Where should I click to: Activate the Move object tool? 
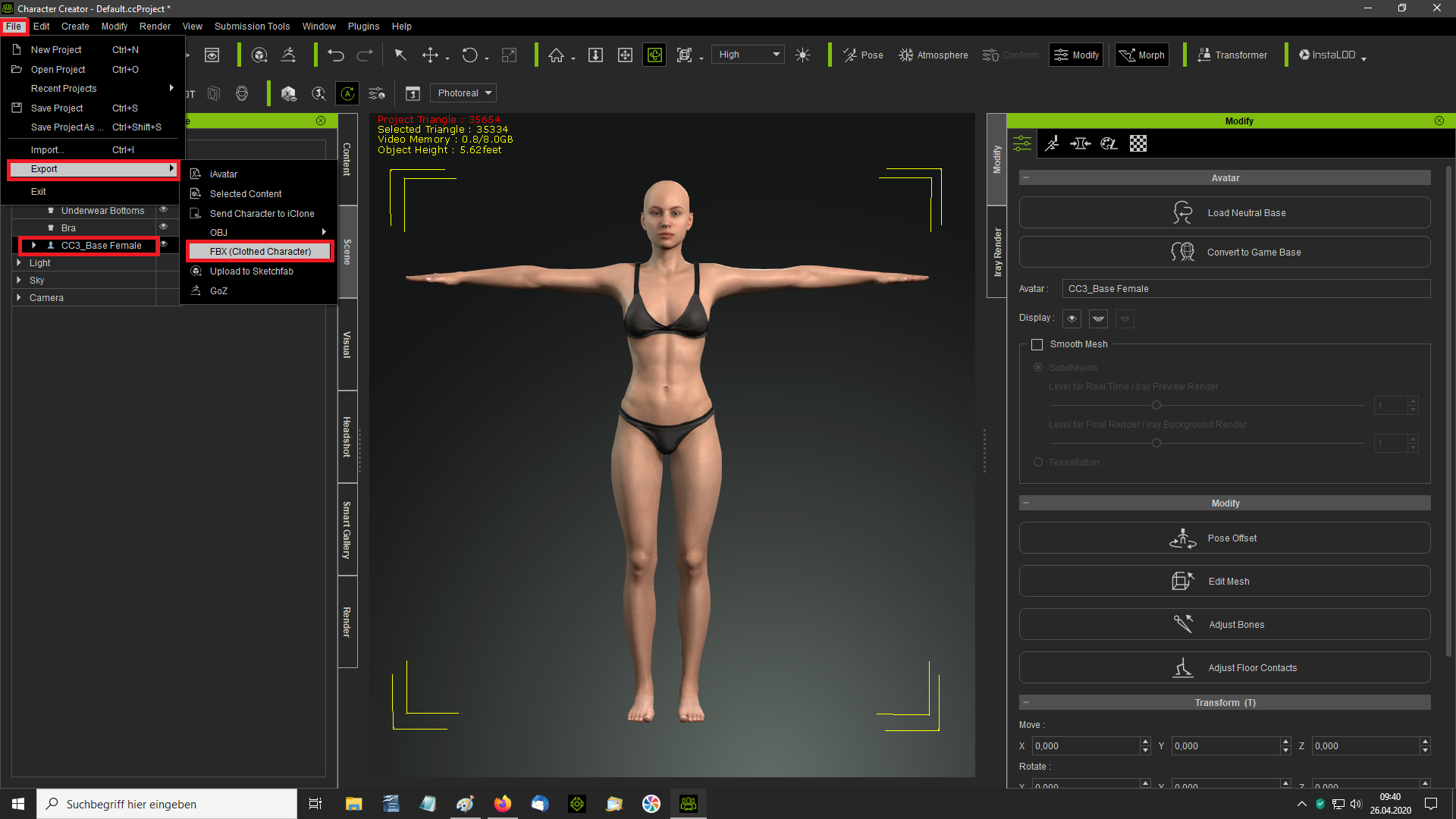coord(430,55)
